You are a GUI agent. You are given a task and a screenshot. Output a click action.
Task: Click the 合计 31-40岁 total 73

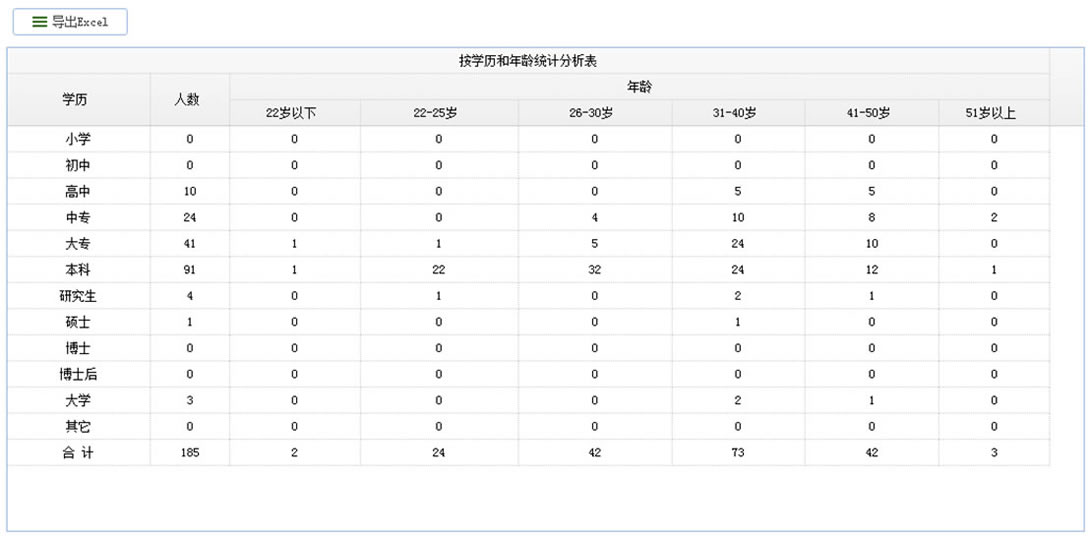pos(738,453)
